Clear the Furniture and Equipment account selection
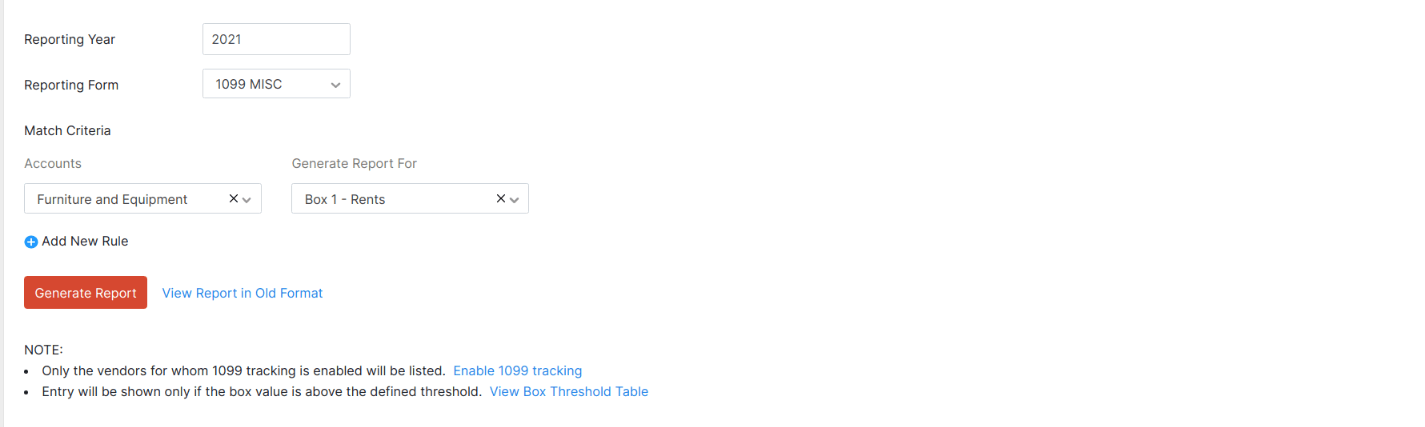1425x427 pixels. 234,199
